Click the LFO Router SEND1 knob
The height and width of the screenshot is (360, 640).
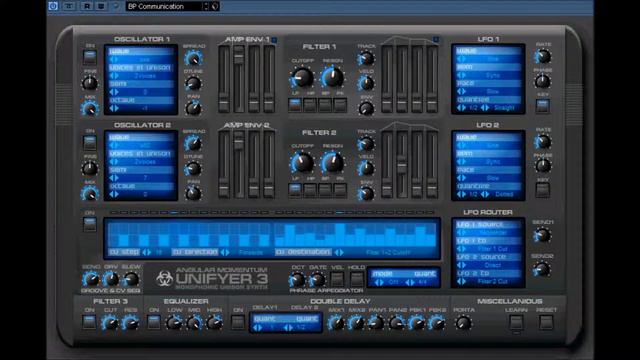[542, 235]
